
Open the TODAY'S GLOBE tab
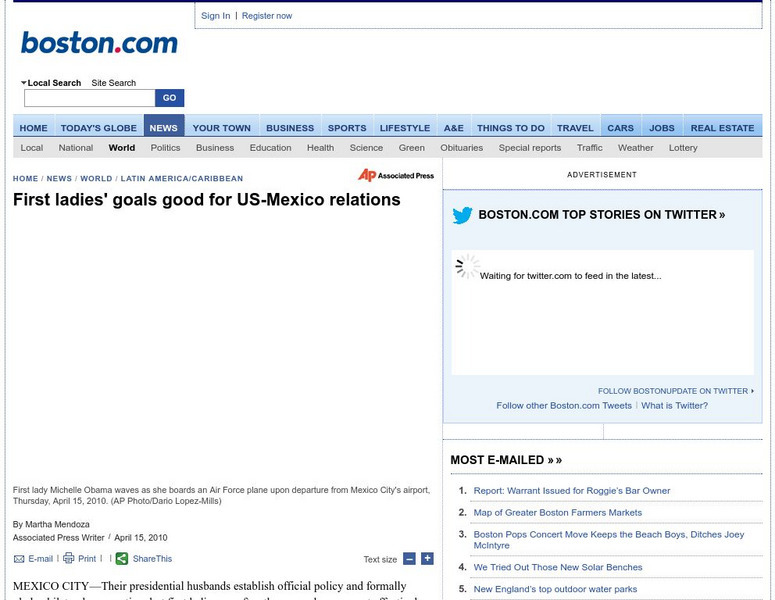(99, 128)
